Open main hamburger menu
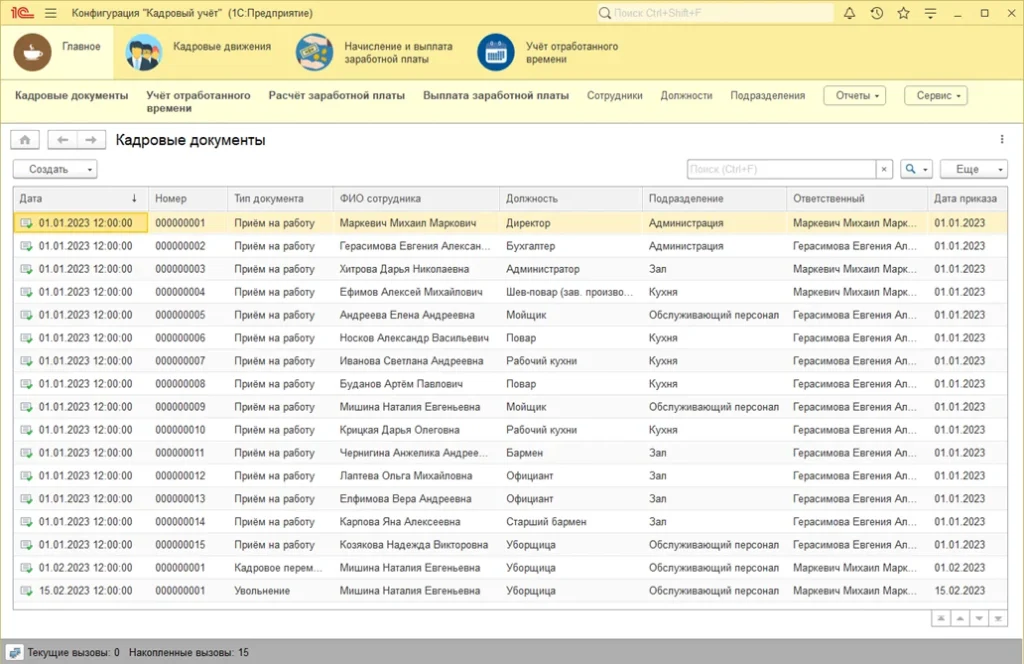This screenshot has width=1024, height=664. tap(50, 13)
